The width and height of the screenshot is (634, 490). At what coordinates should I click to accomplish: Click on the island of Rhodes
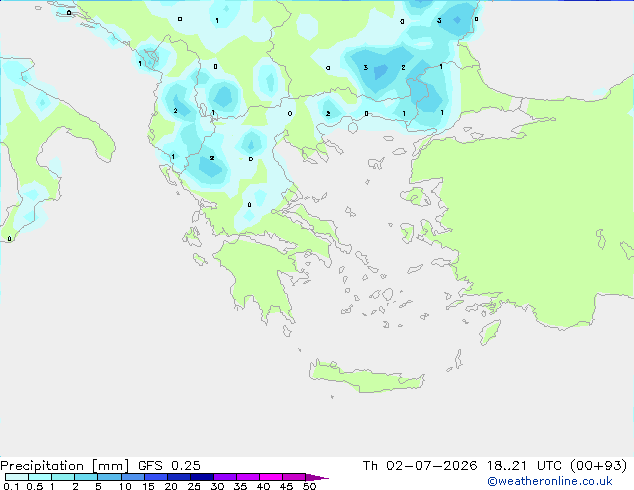tap(490, 332)
